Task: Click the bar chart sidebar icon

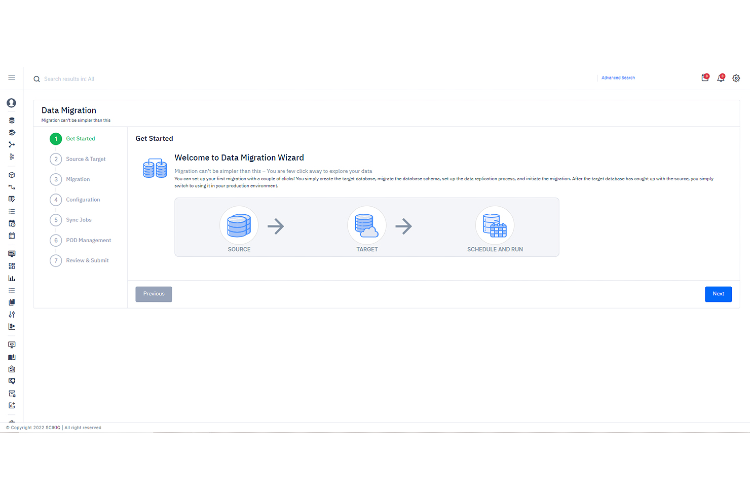Action: [12, 278]
